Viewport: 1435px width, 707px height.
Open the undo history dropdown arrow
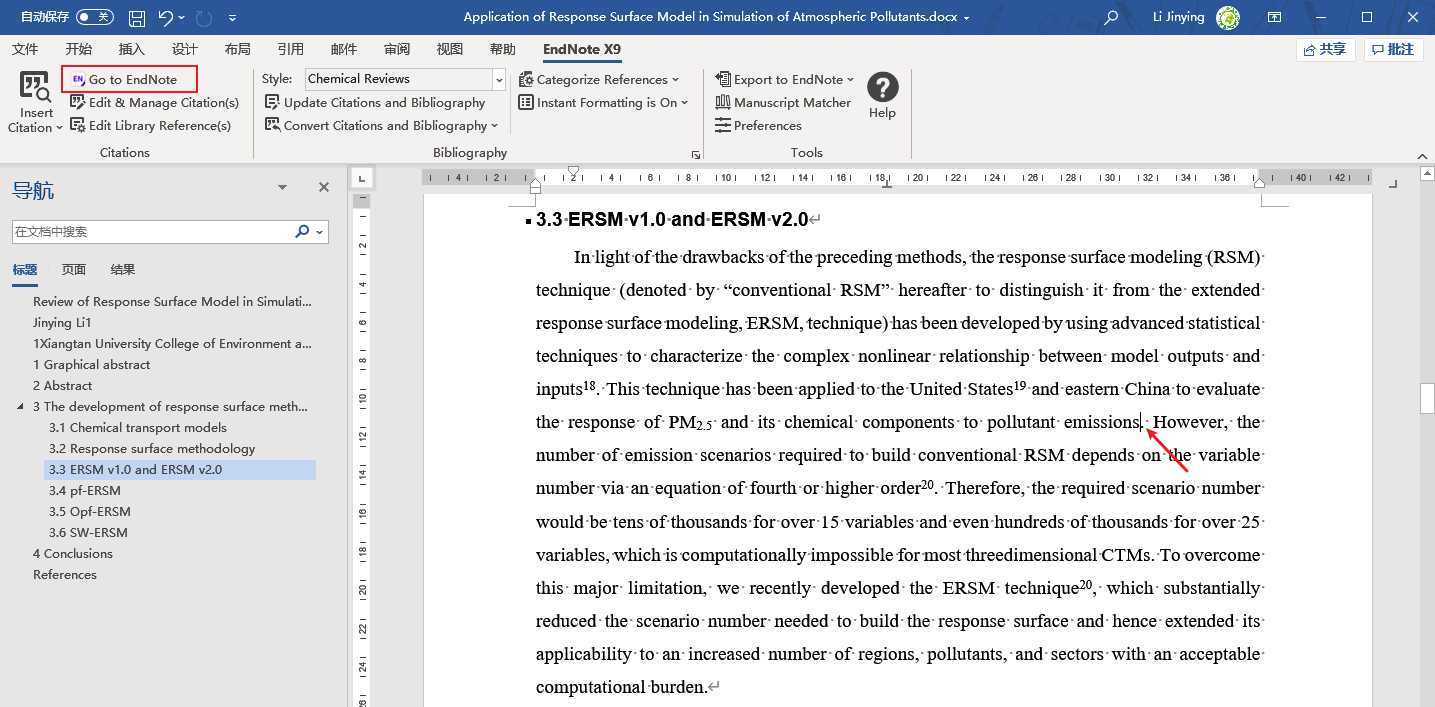click(x=182, y=17)
